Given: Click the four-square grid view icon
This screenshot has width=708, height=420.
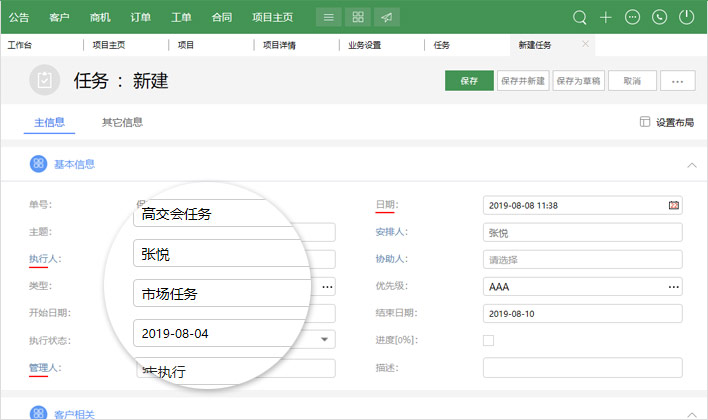Looking at the screenshot, I should pos(358,17).
